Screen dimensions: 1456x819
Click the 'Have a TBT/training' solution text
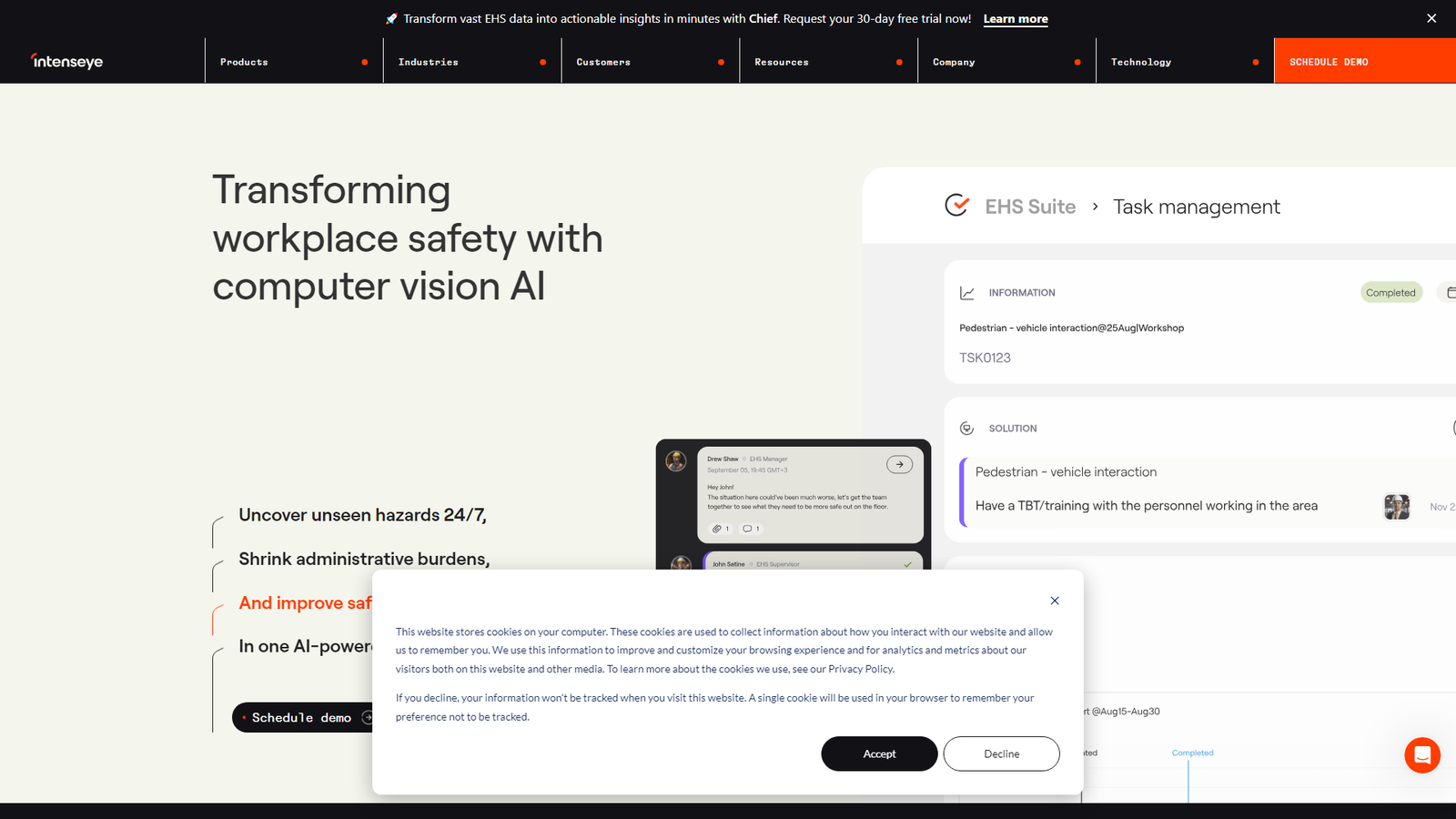[x=1146, y=506]
